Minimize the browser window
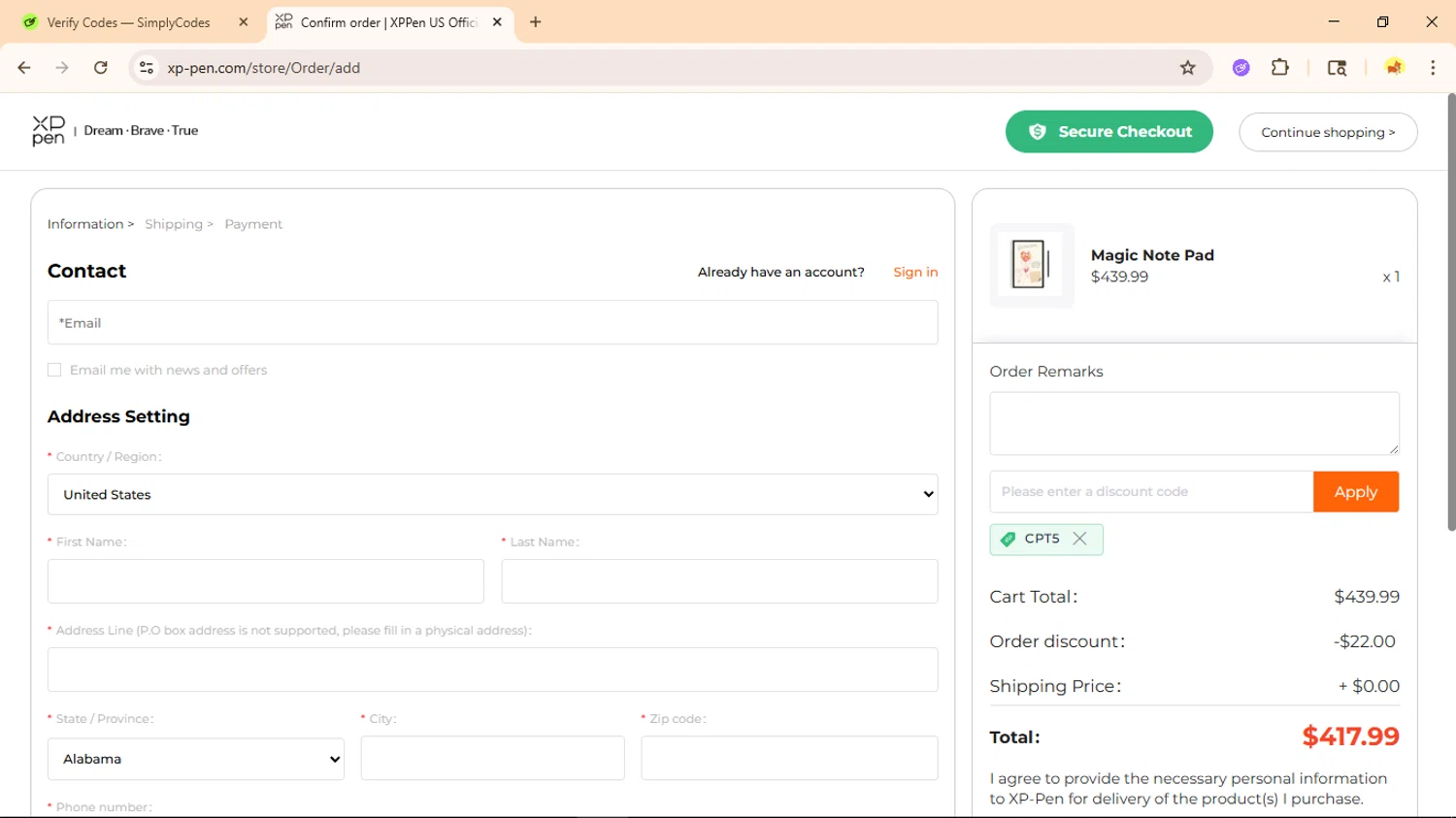The image size is (1456, 818). click(1334, 21)
